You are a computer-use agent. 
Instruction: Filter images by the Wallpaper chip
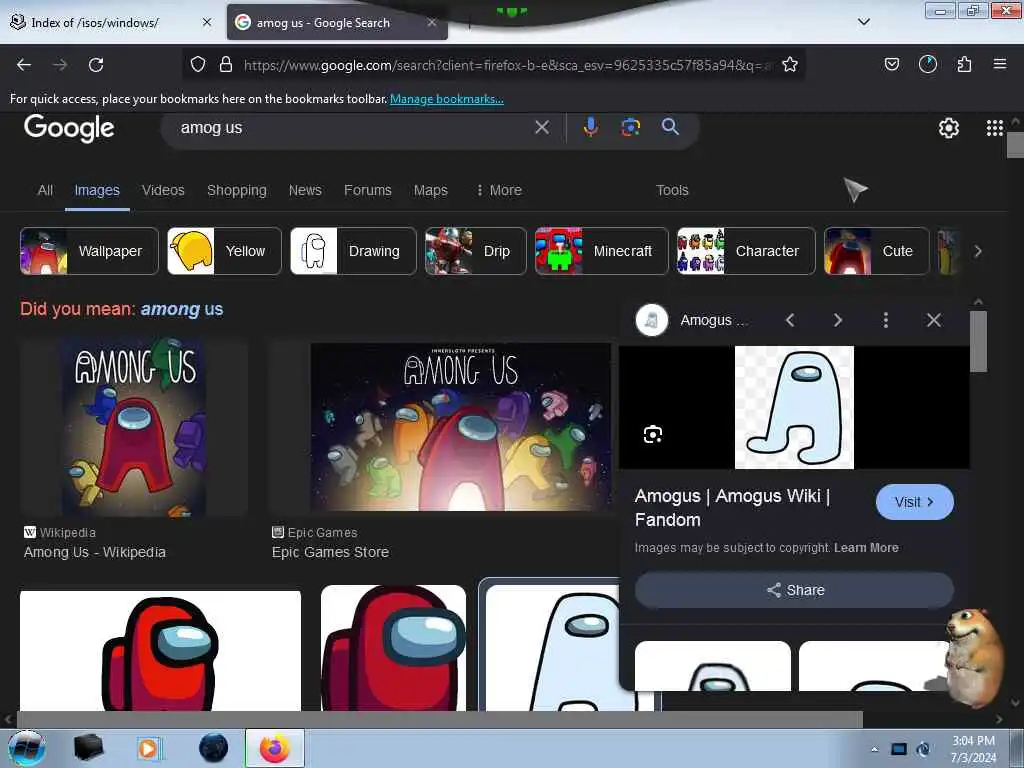[x=89, y=251]
